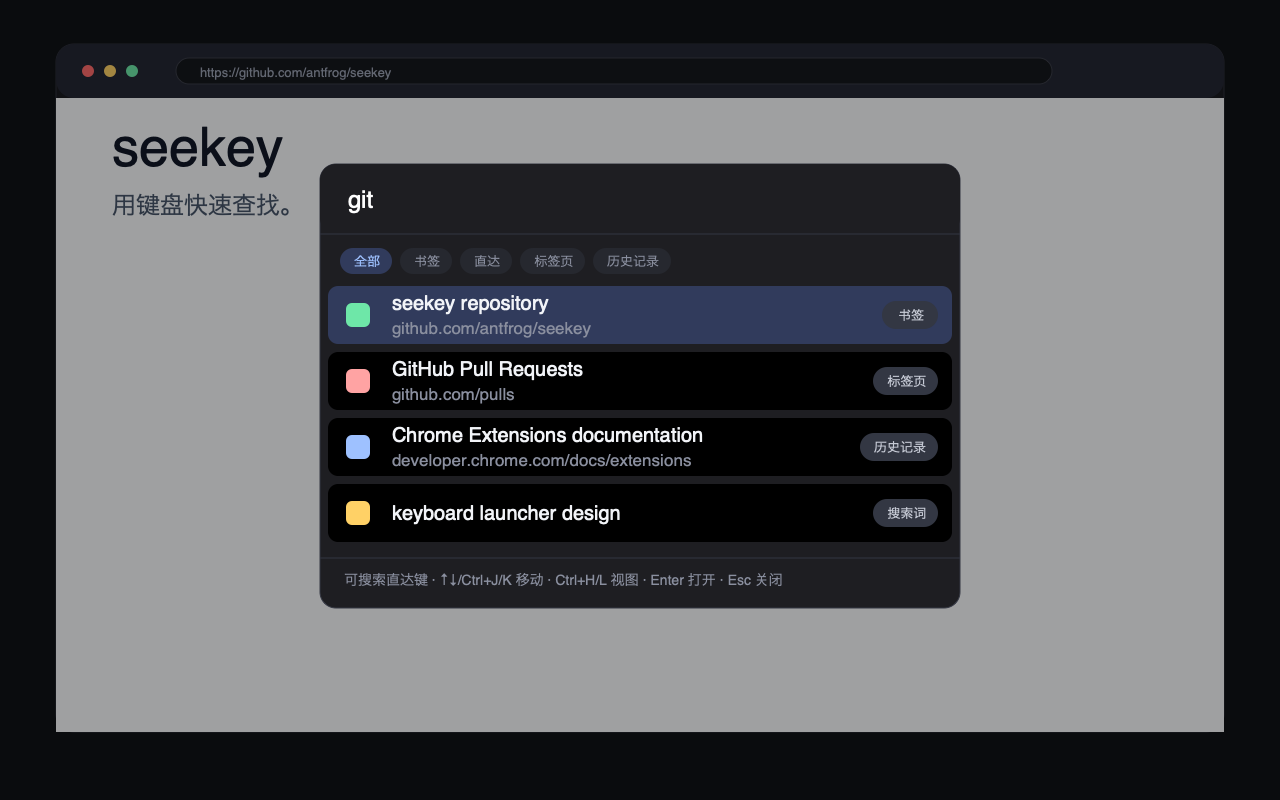The height and width of the screenshot is (800, 1280).
Task: Select the keyboard launcher design search suggestion
Action: pyautogui.click(x=640, y=513)
